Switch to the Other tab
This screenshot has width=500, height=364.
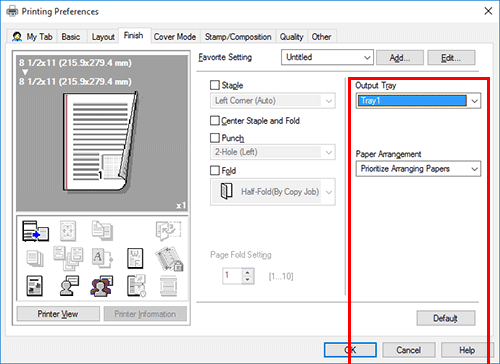(x=321, y=37)
